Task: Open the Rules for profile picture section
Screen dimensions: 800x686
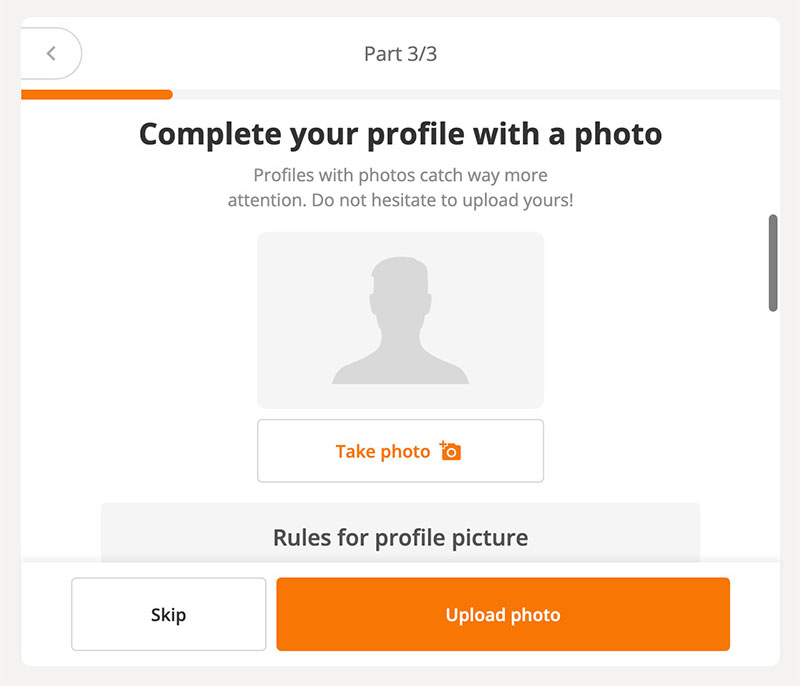Action: coord(400,537)
